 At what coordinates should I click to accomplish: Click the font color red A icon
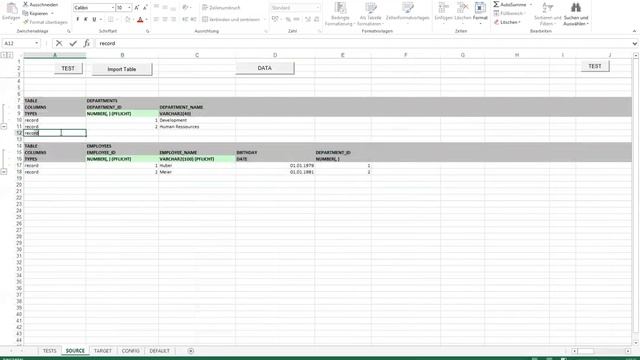tap(140, 20)
